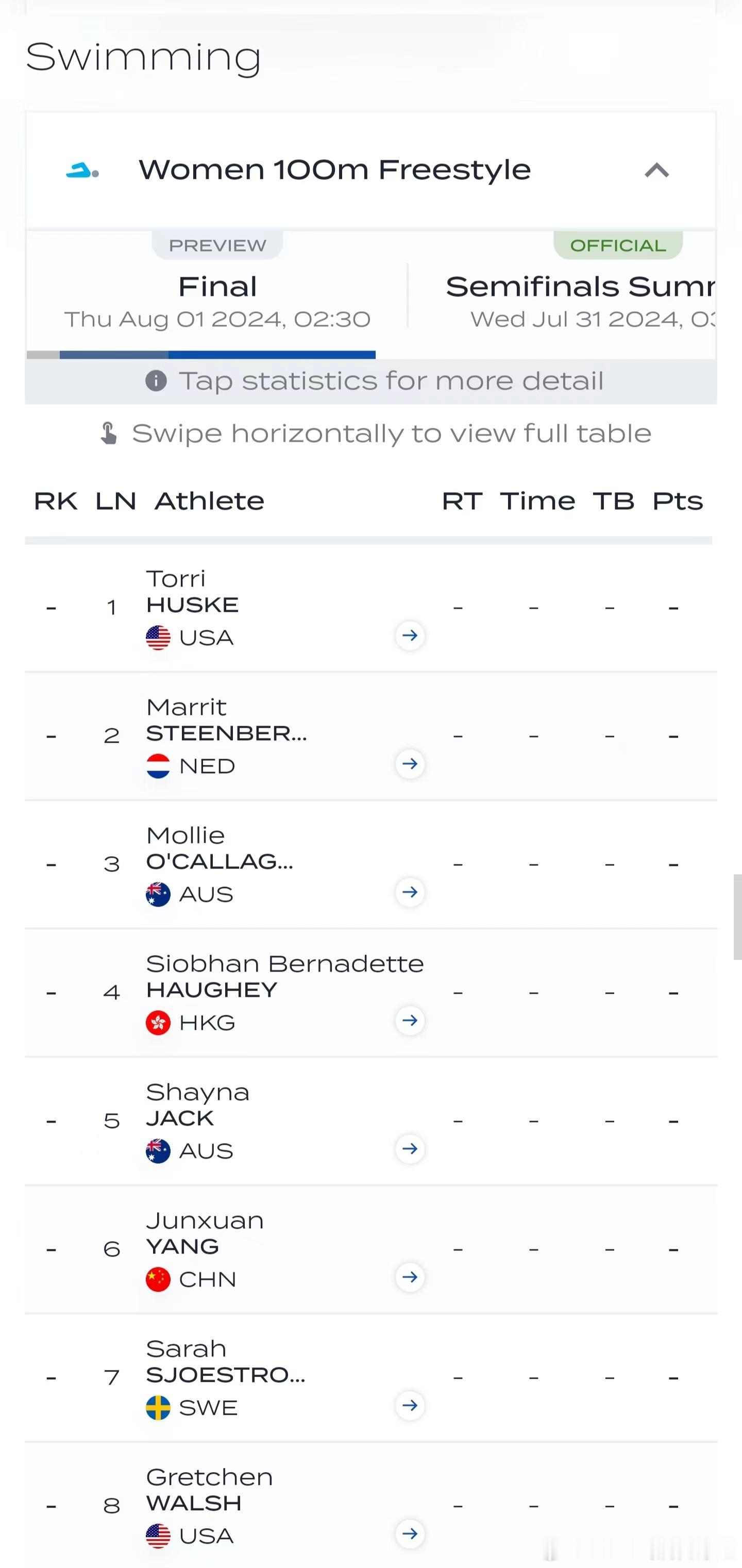Select the Final preview tab
The height and width of the screenshot is (1568, 742).
[217, 292]
